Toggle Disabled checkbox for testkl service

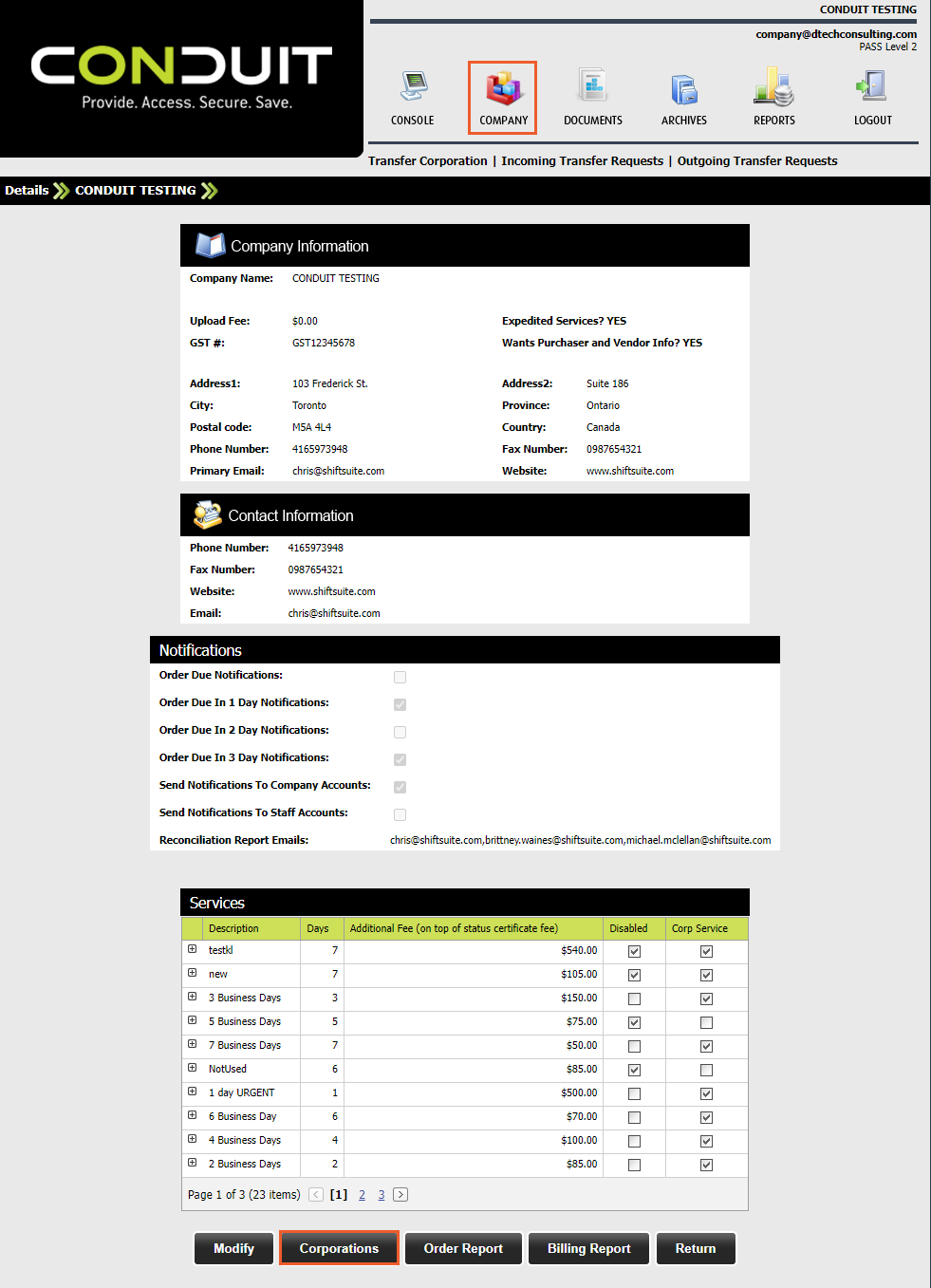634,951
